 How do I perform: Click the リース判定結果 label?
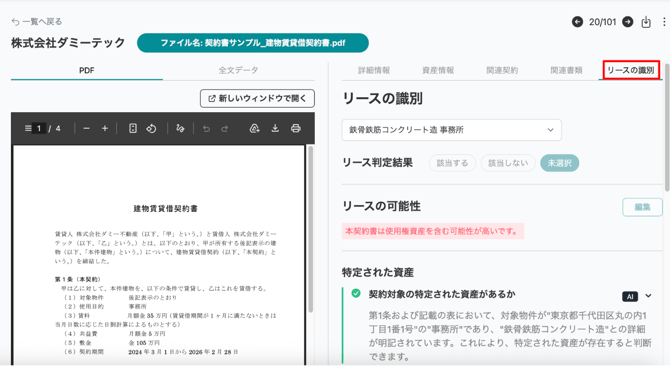click(x=378, y=163)
